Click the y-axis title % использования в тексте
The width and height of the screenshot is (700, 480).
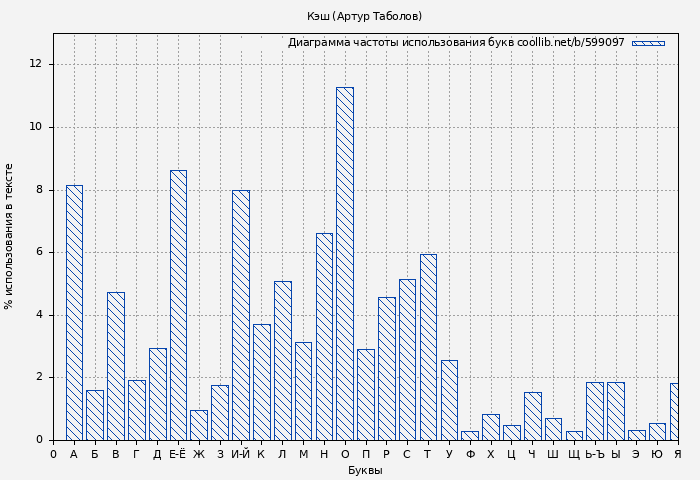10,236
